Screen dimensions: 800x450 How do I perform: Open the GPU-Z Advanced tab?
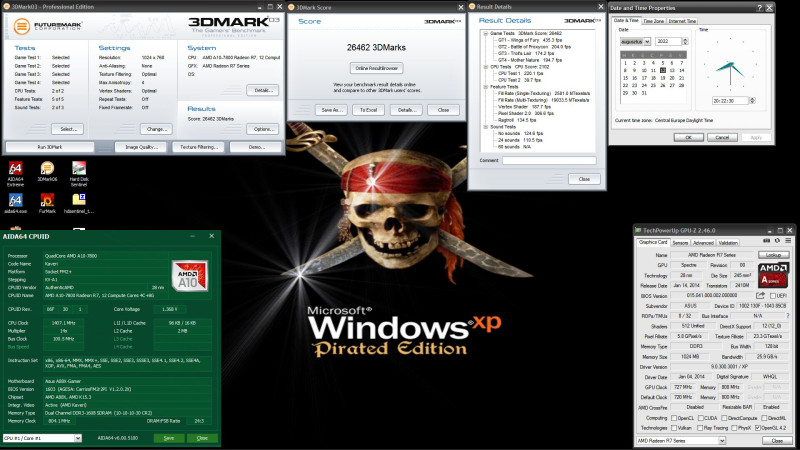(x=703, y=243)
